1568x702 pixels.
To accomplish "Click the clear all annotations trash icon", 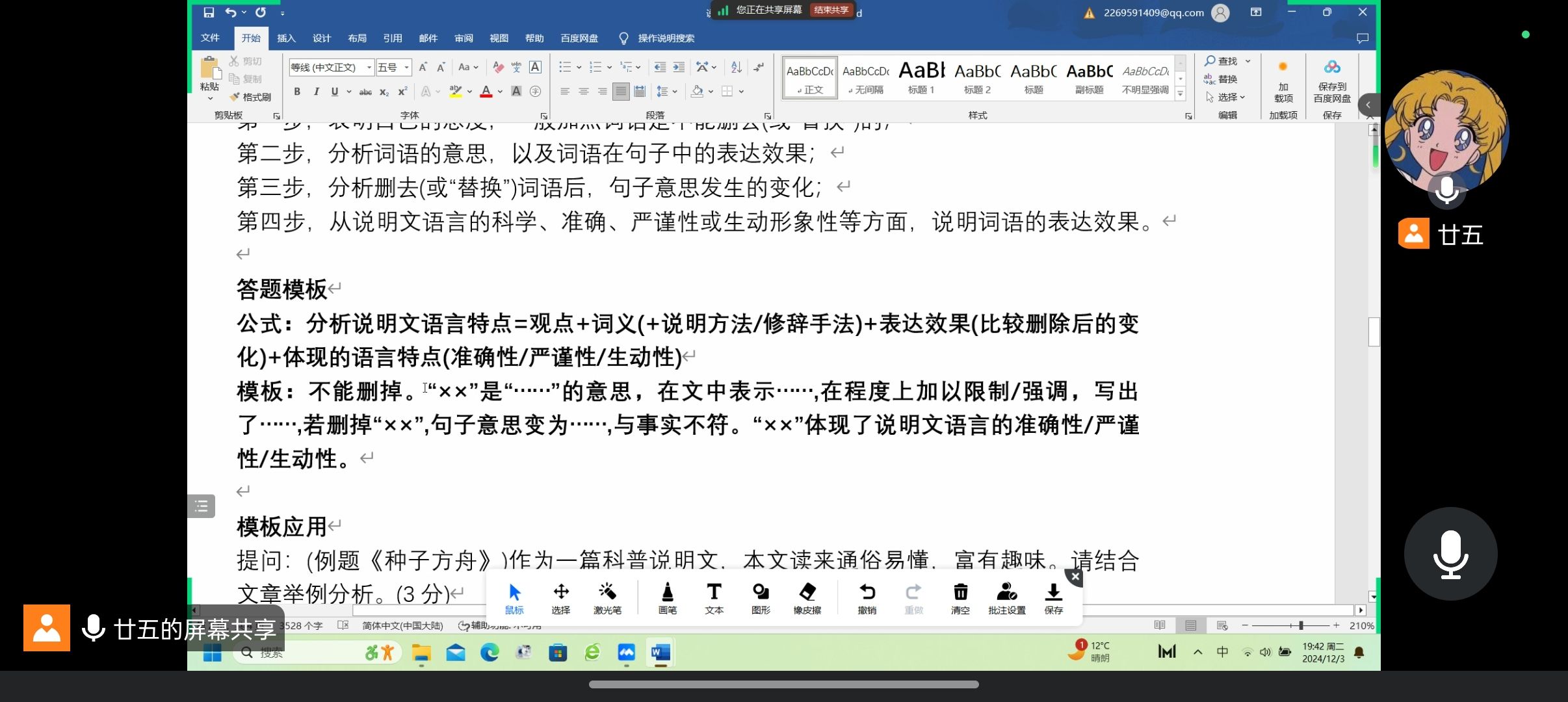I will point(960,597).
